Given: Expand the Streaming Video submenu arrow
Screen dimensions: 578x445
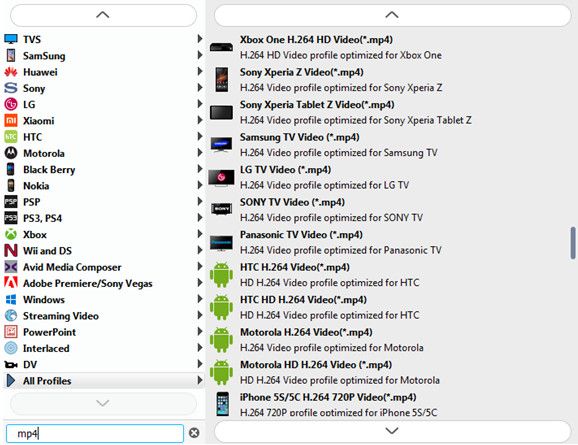Looking at the screenshot, I should point(200,315).
